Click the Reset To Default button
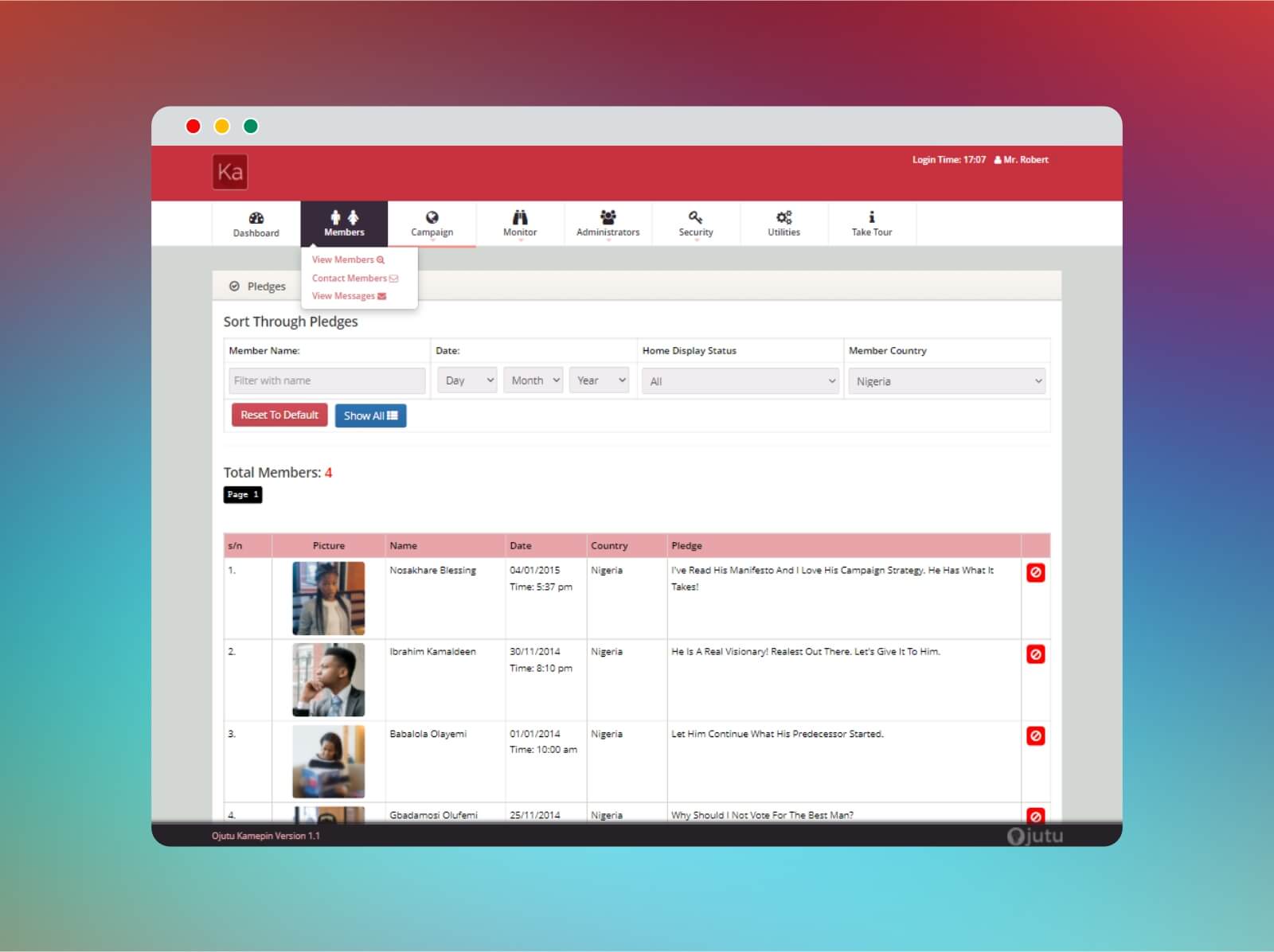Image resolution: width=1274 pixels, height=952 pixels. click(x=279, y=415)
